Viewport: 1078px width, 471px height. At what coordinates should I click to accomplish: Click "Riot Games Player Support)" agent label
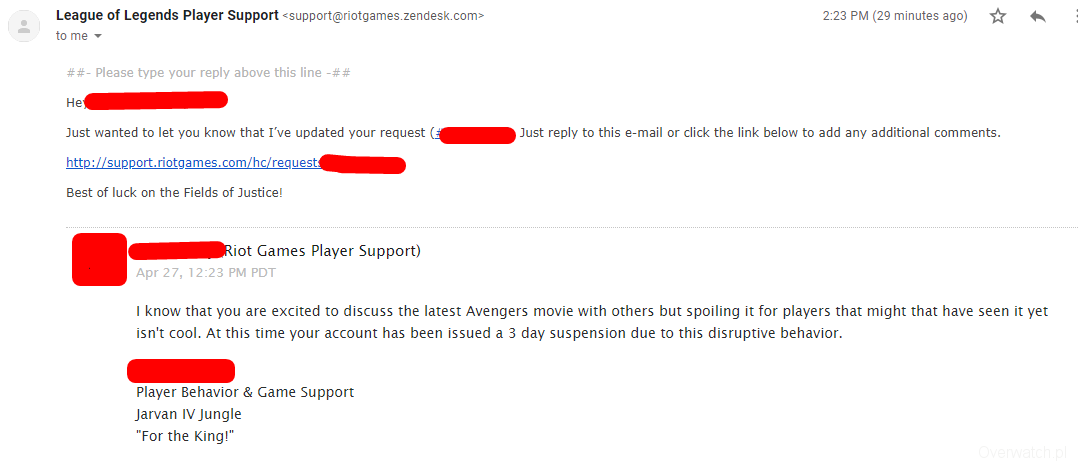[322, 251]
